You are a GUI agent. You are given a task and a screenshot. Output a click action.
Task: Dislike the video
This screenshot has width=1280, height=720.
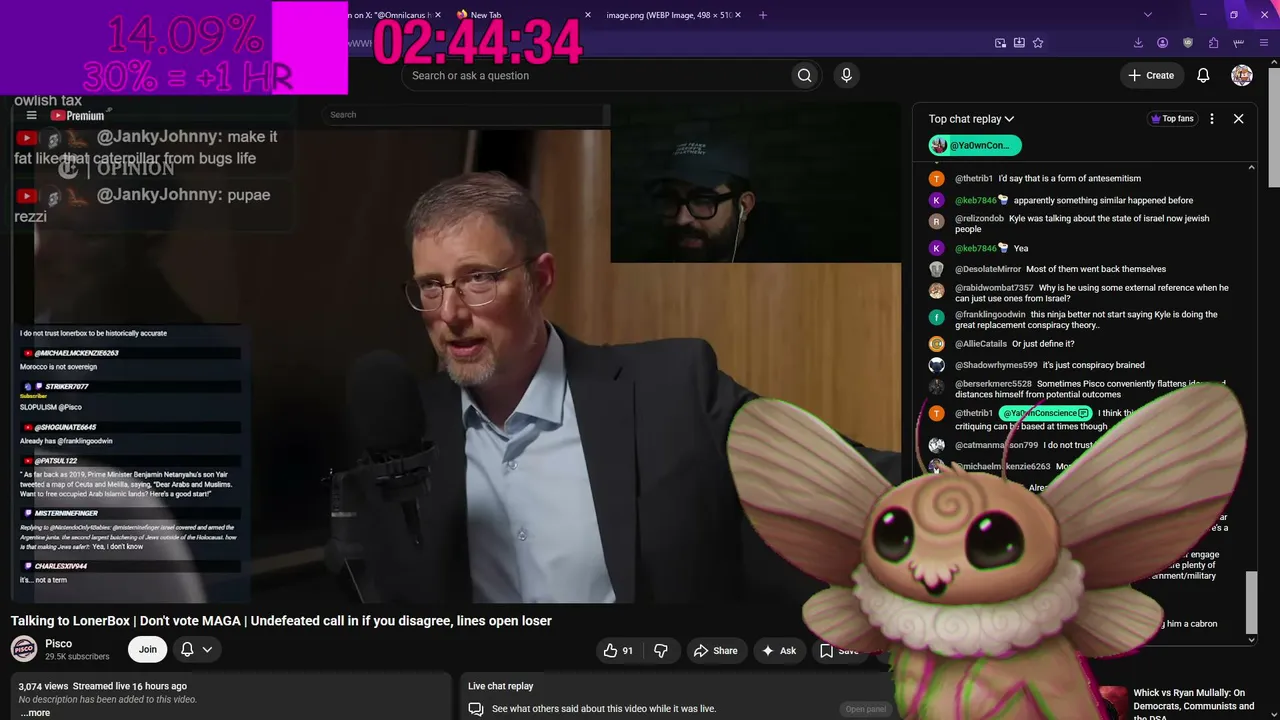pos(661,650)
